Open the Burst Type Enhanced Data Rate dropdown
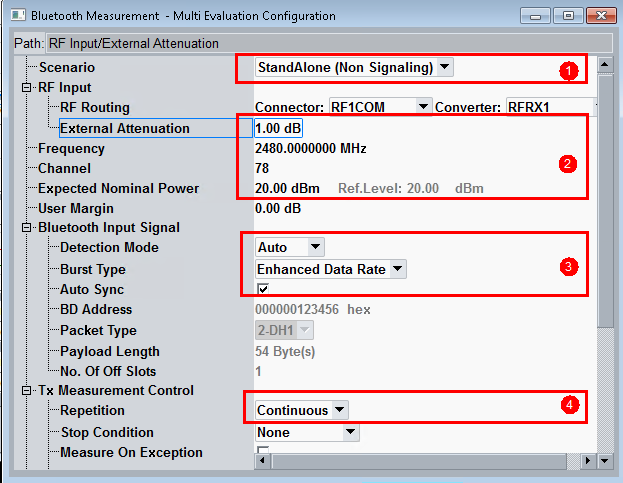Viewport: 623px width, 483px height. coord(331,269)
